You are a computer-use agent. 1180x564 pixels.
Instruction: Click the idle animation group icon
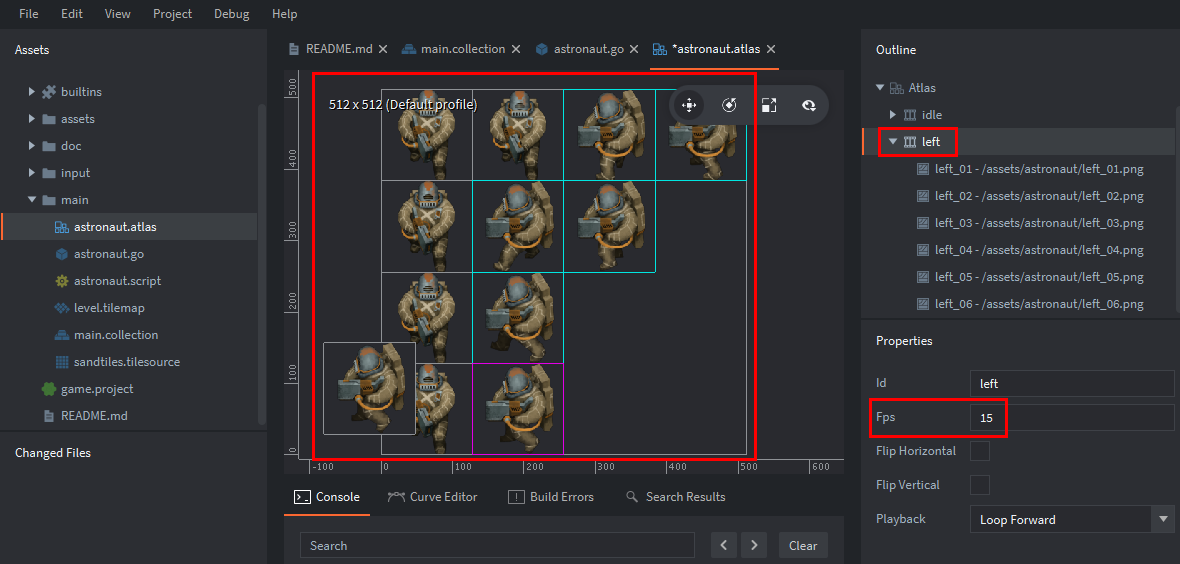[911, 114]
